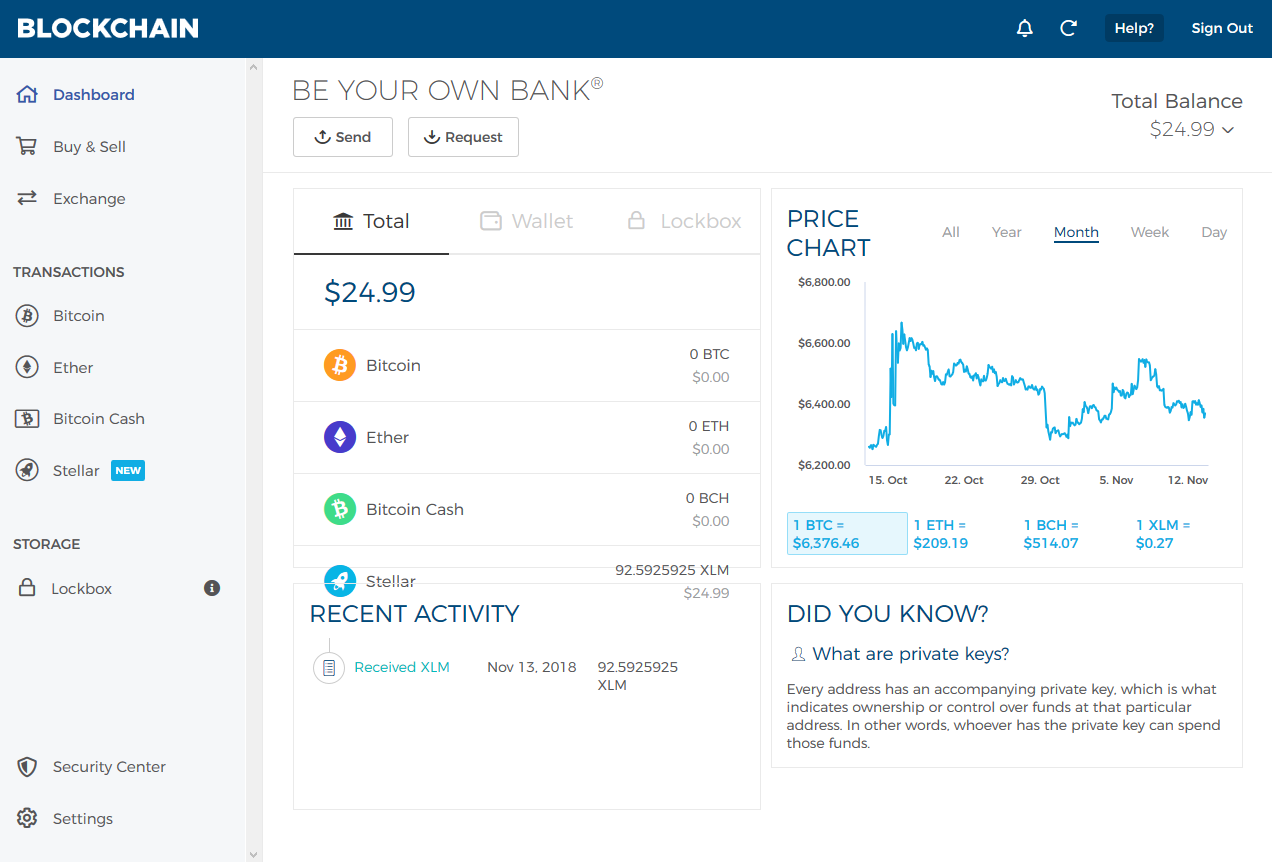Click the Bitcoin Cash green icon

pyautogui.click(x=340, y=509)
